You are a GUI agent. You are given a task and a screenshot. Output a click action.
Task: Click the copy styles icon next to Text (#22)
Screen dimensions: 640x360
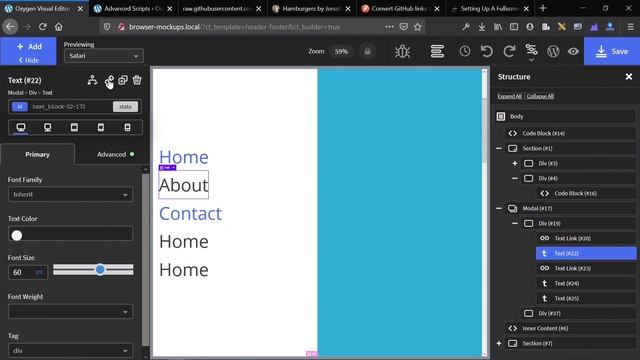[109, 80]
